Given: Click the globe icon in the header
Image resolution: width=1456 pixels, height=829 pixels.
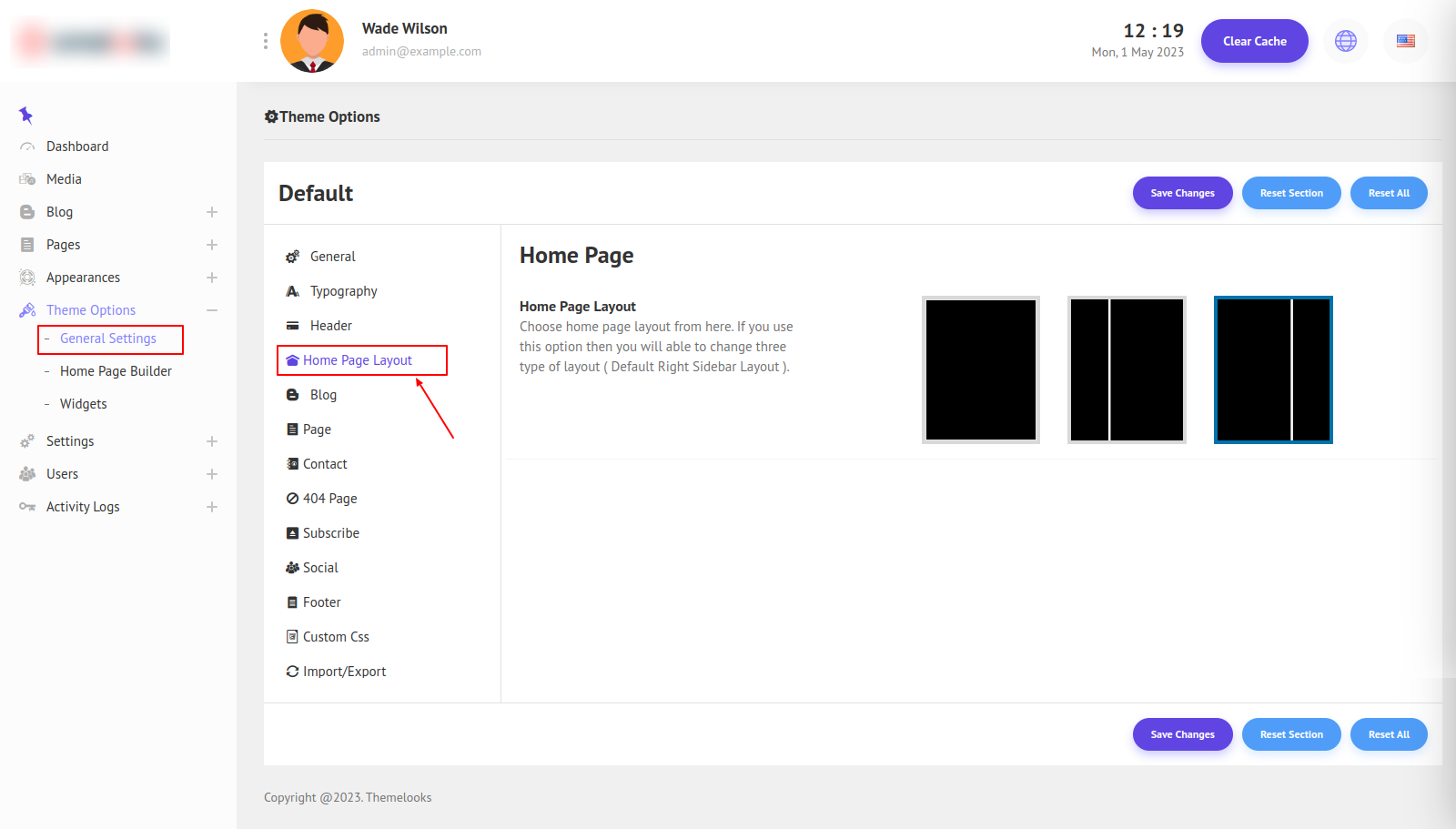Looking at the screenshot, I should (1345, 41).
